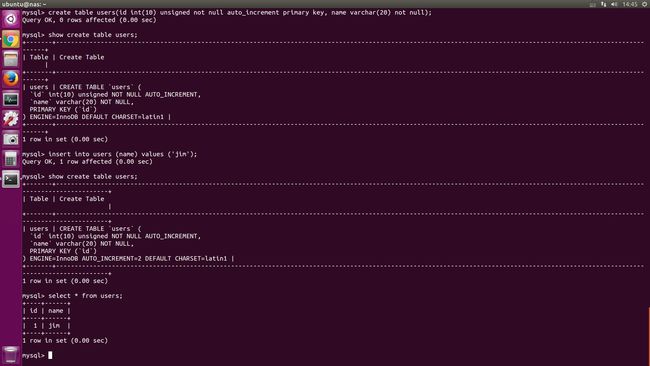Launch Google Chrome from the dock

tap(11, 39)
